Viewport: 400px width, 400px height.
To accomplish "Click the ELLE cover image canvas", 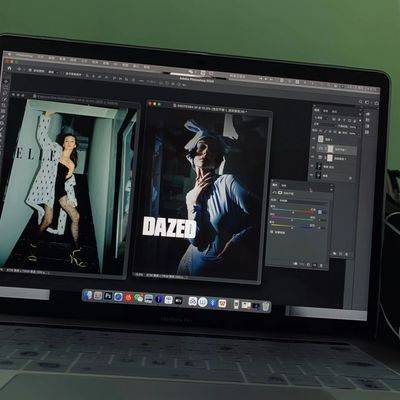I will tap(67, 187).
